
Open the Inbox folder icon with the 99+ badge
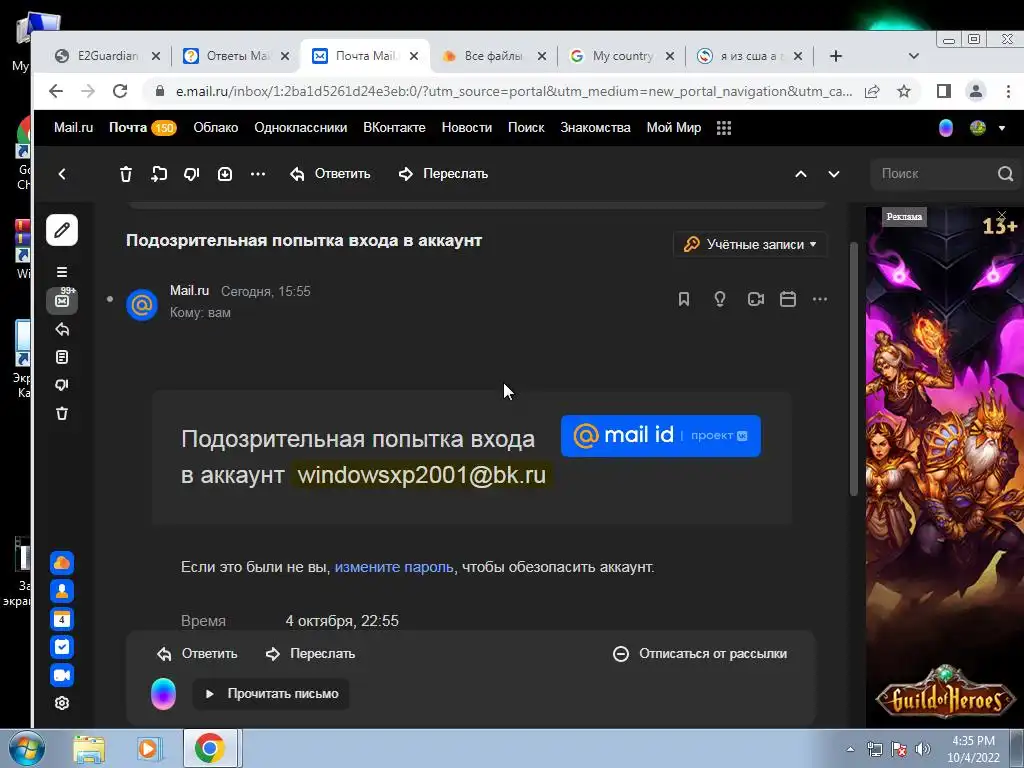(x=62, y=300)
